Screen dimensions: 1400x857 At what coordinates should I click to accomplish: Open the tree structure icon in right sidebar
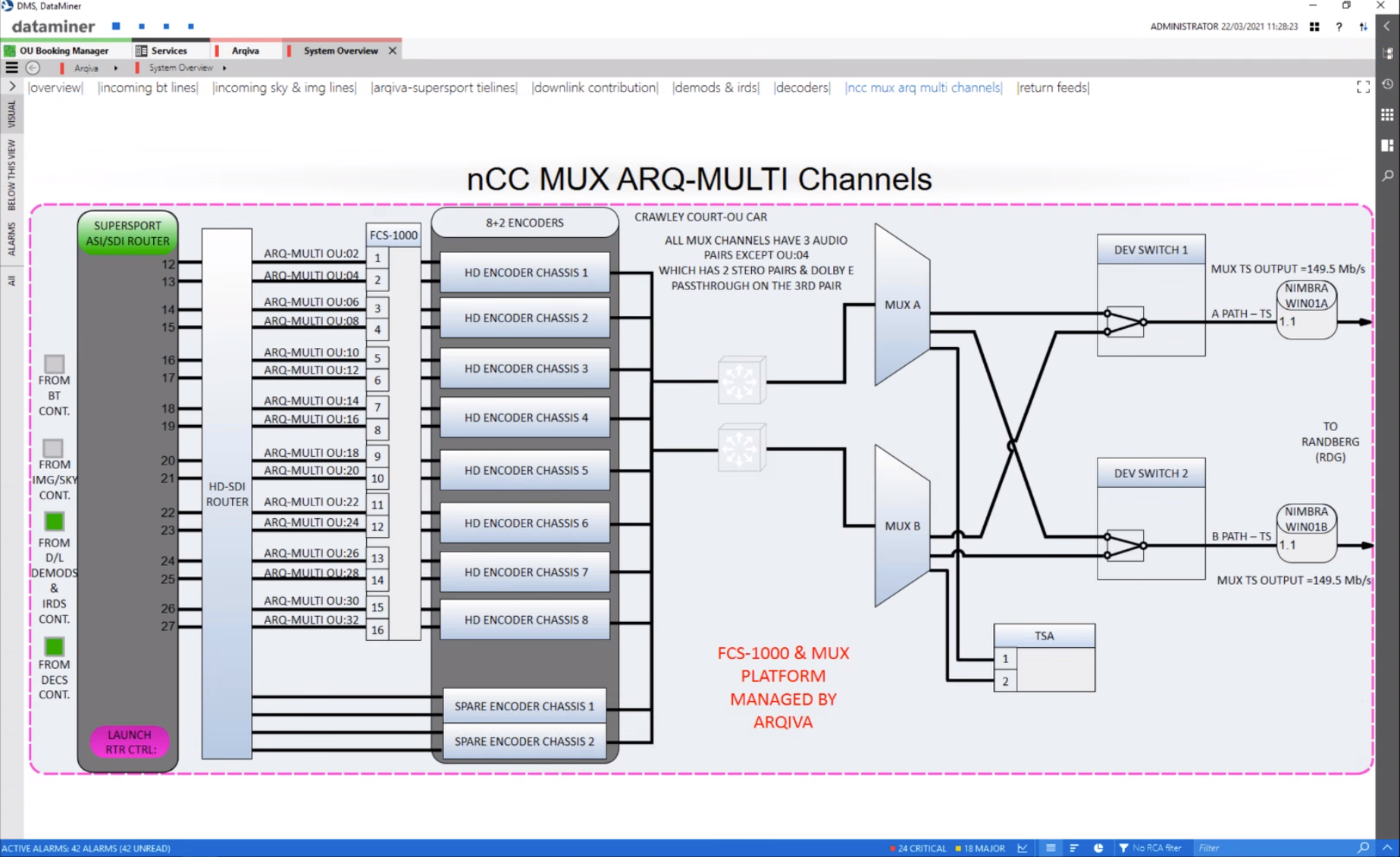[1388, 54]
